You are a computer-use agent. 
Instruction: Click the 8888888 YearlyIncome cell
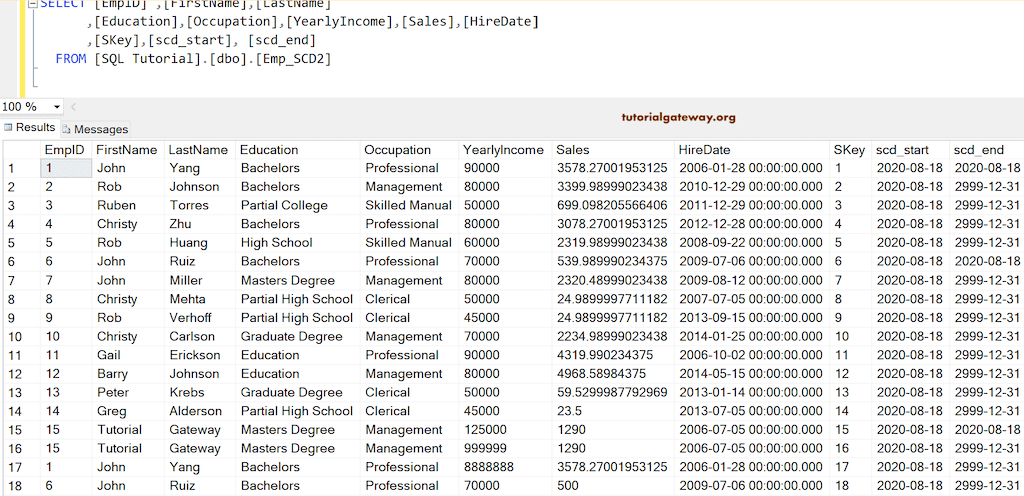489,467
